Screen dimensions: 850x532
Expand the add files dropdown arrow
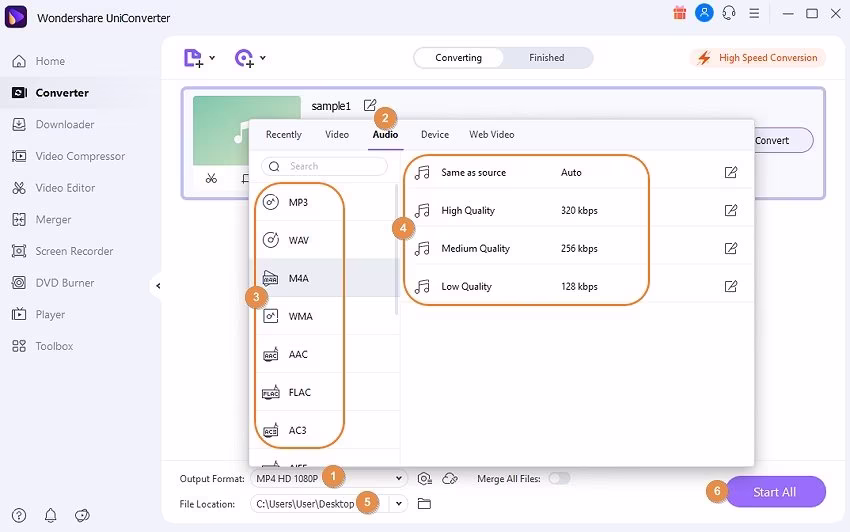click(212, 58)
